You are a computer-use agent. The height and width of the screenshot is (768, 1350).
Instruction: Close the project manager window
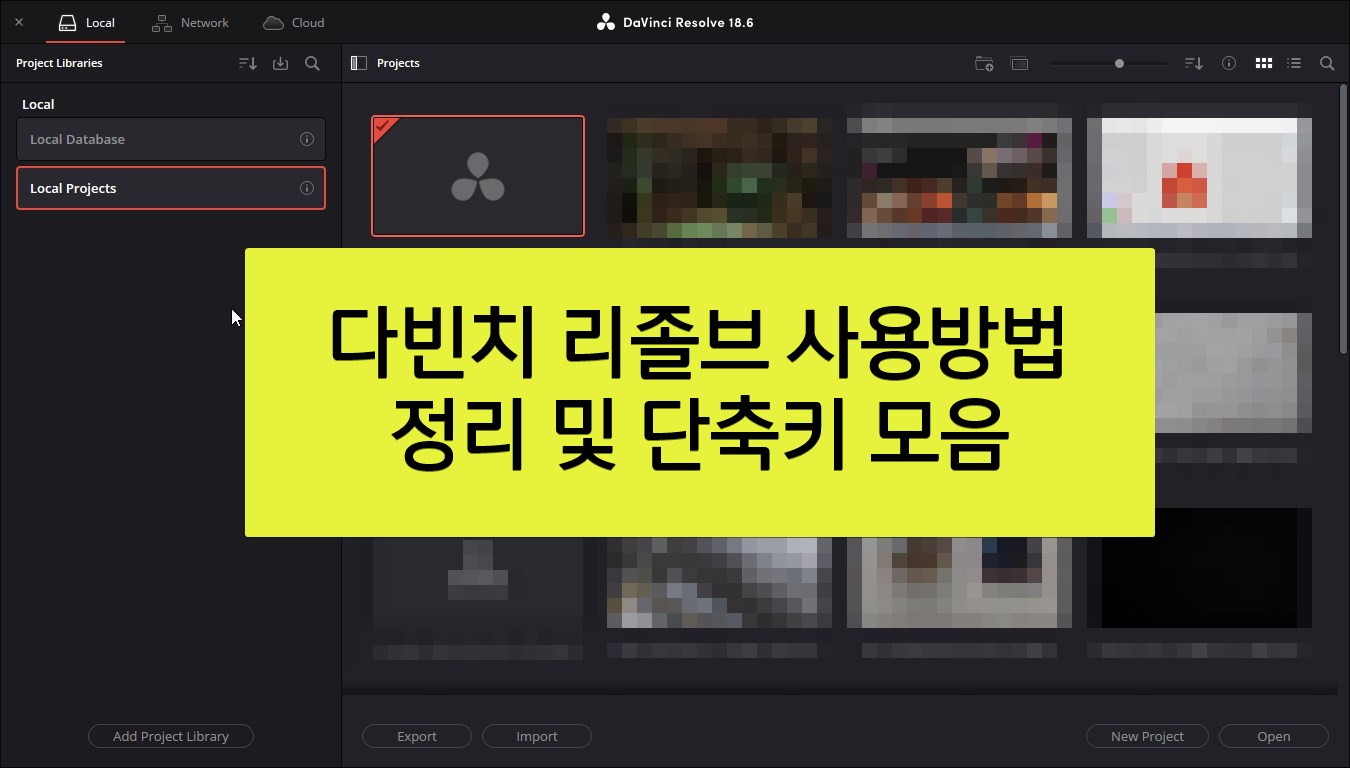[x=19, y=22]
